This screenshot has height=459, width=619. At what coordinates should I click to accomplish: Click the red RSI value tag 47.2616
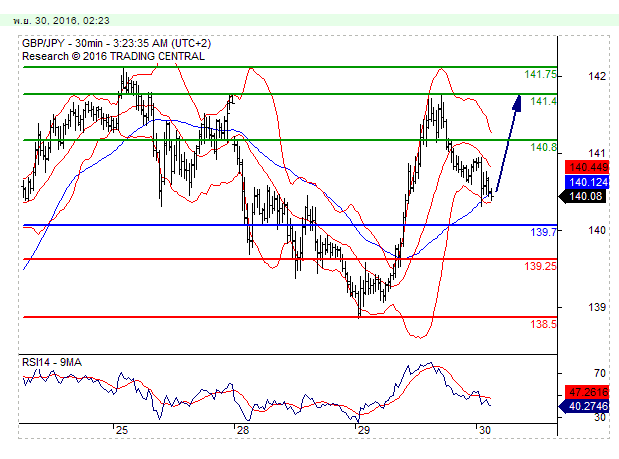(587, 392)
